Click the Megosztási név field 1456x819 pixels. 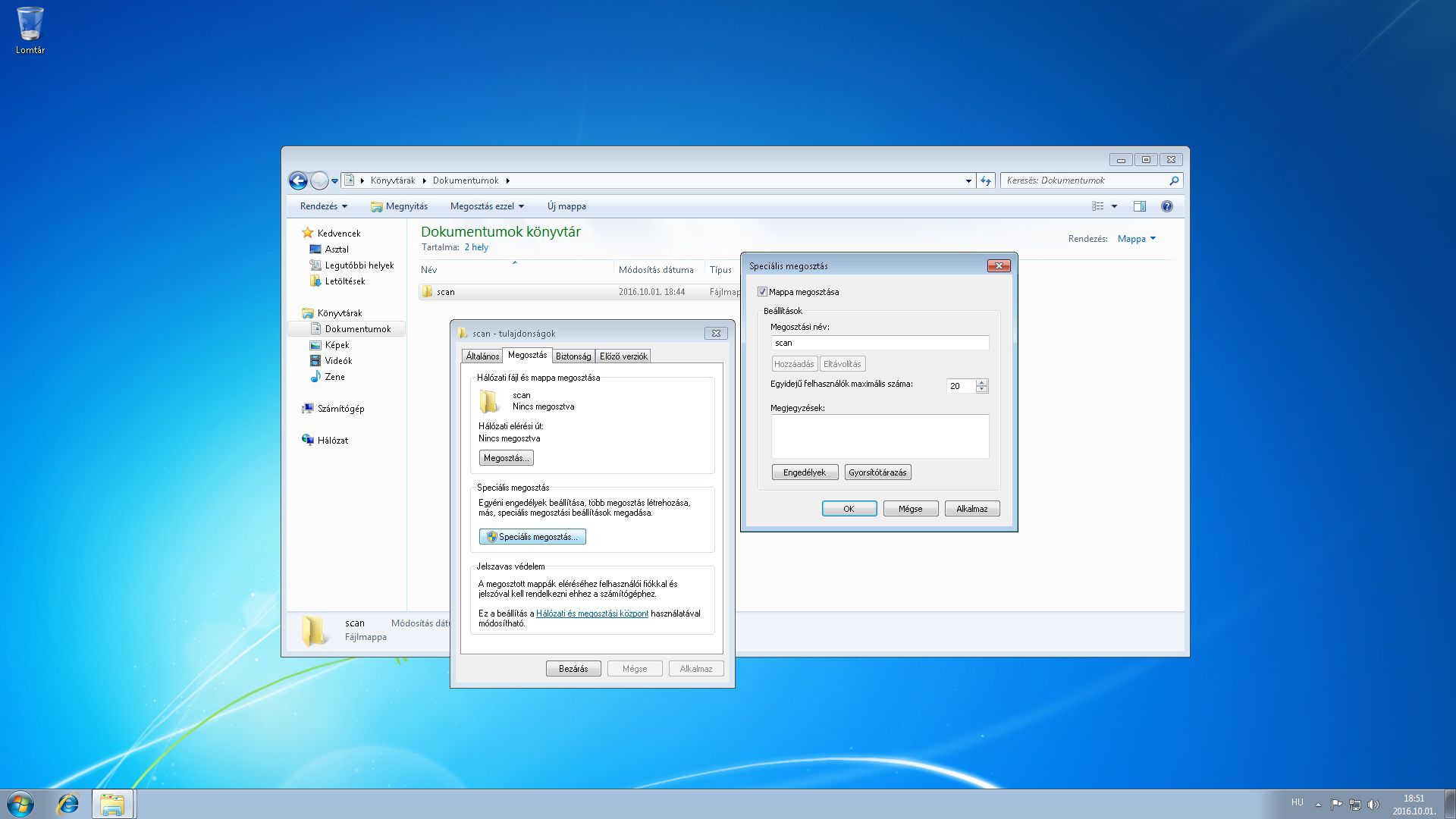[880, 343]
